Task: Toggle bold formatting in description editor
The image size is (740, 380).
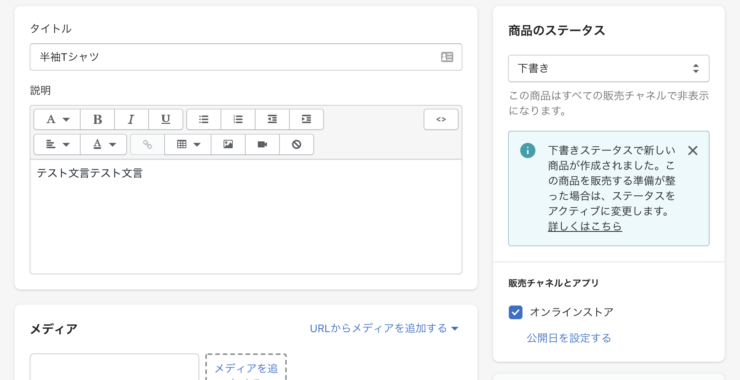Action: click(x=97, y=119)
